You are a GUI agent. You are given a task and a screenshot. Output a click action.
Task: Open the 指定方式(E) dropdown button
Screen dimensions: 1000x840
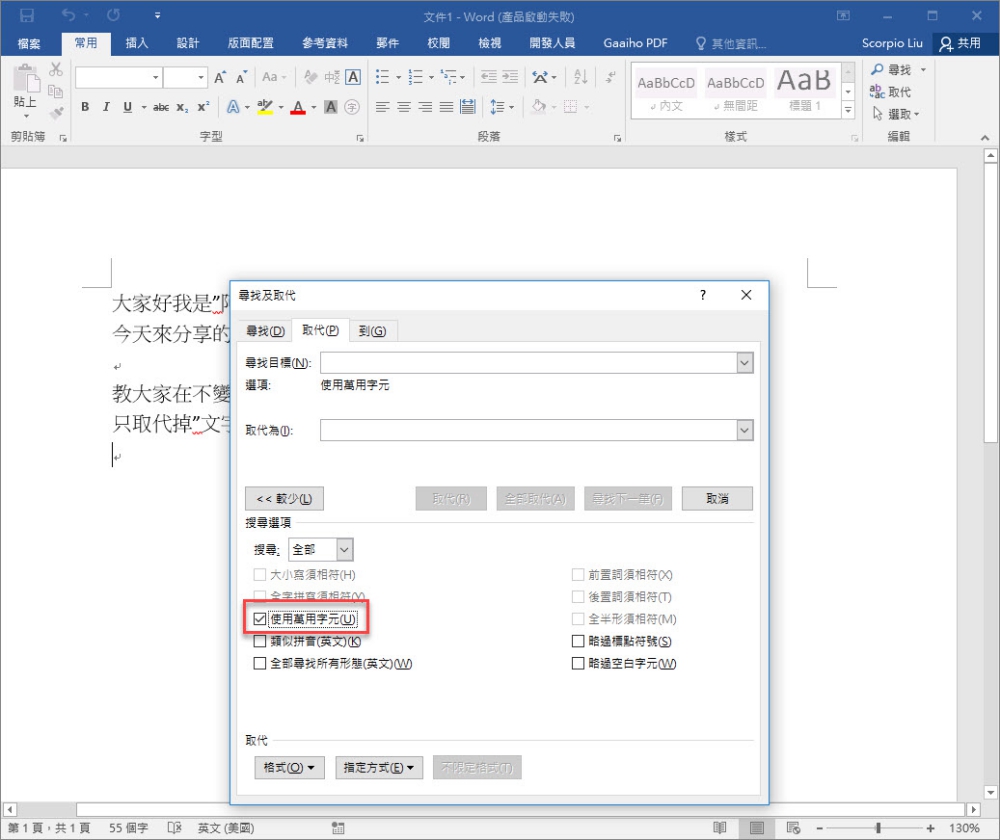tap(378, 768)
